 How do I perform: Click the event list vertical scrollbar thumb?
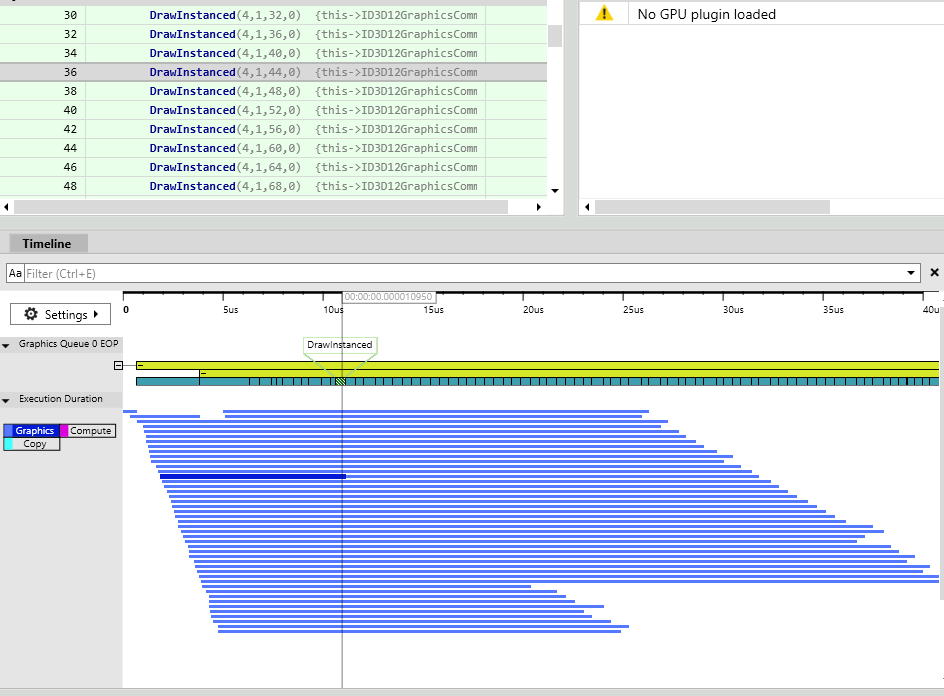pos(555,36)
